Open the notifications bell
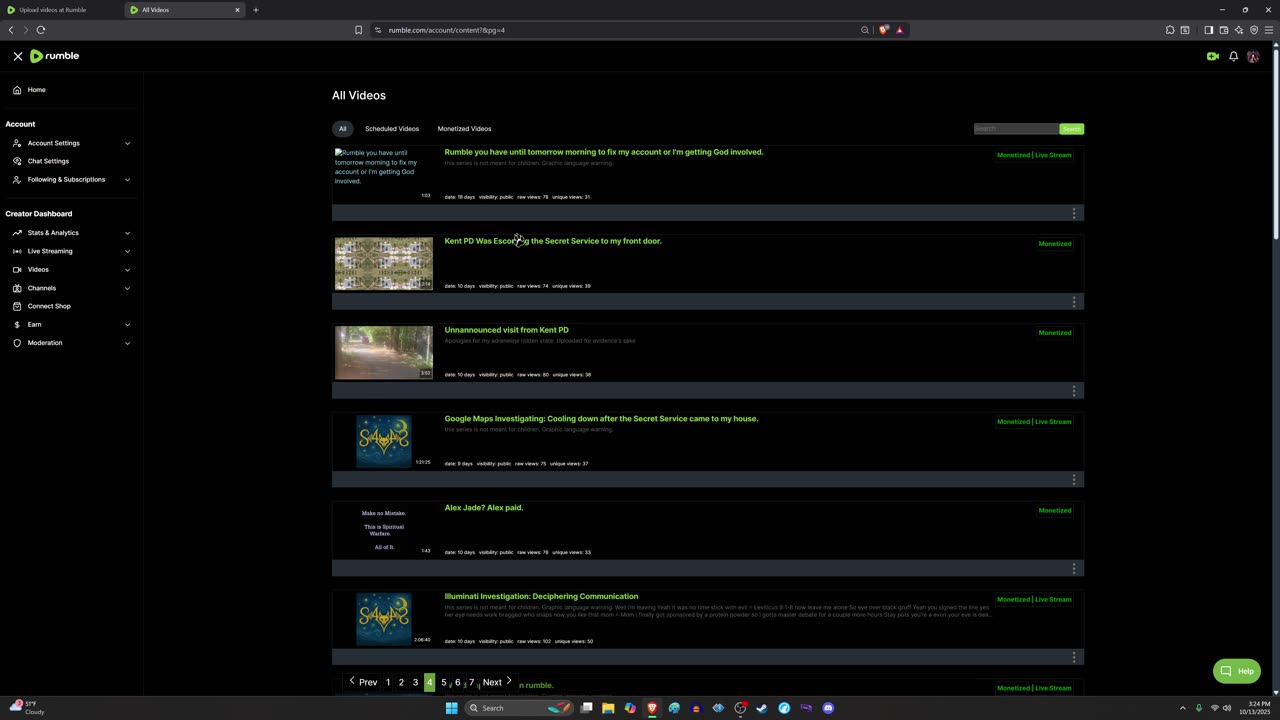Viewport: 1280px width, 720px height. click(1234, 56)
